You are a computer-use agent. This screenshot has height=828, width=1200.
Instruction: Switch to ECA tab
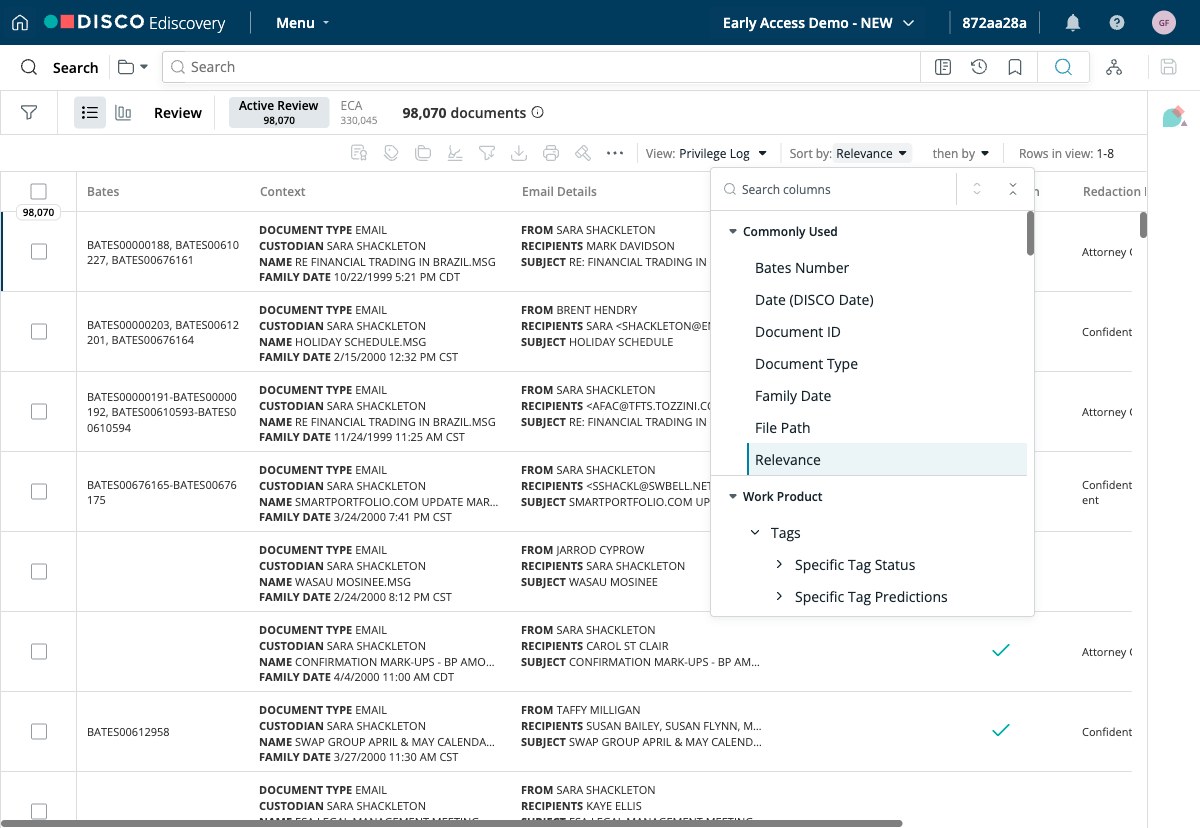click(359, 112)
